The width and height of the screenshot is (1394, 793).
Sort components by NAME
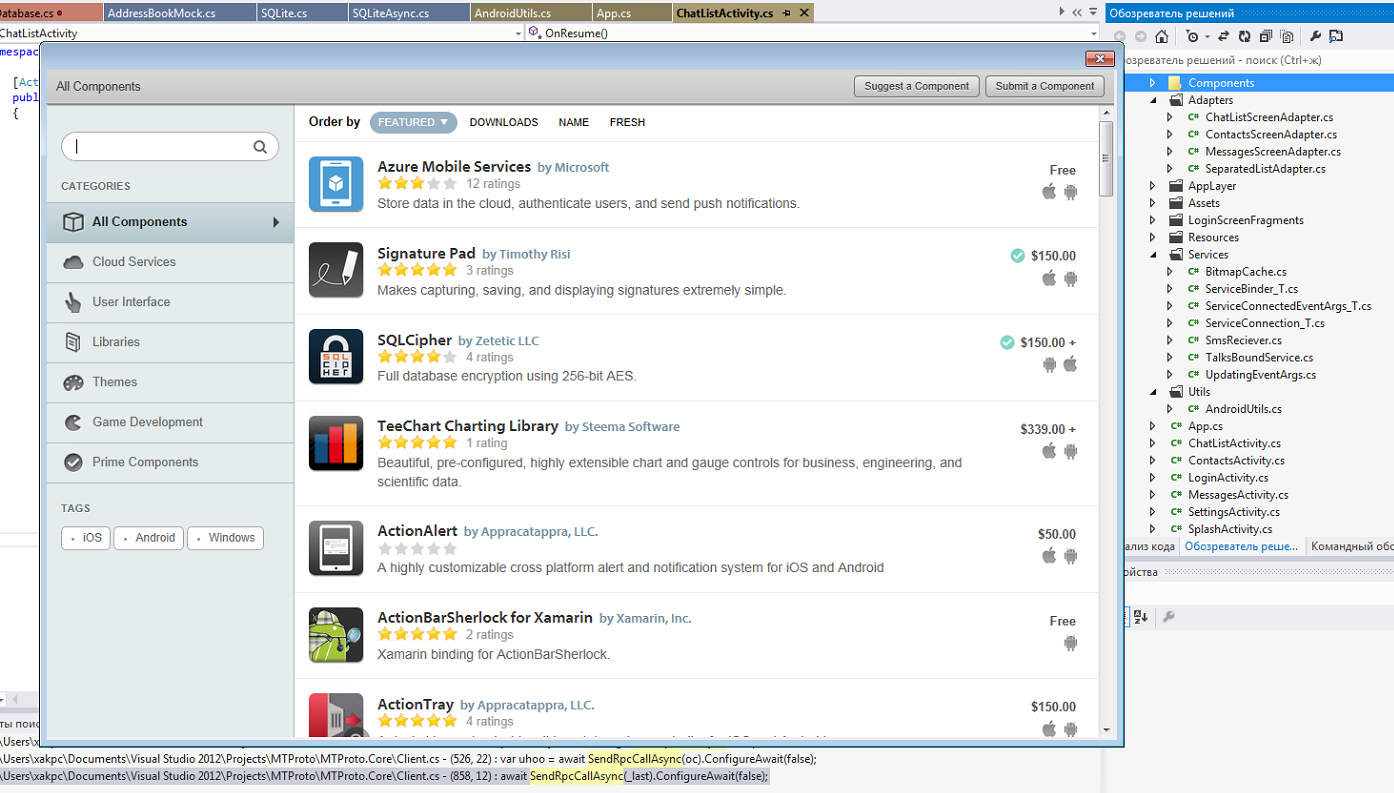tap(574, 122)
